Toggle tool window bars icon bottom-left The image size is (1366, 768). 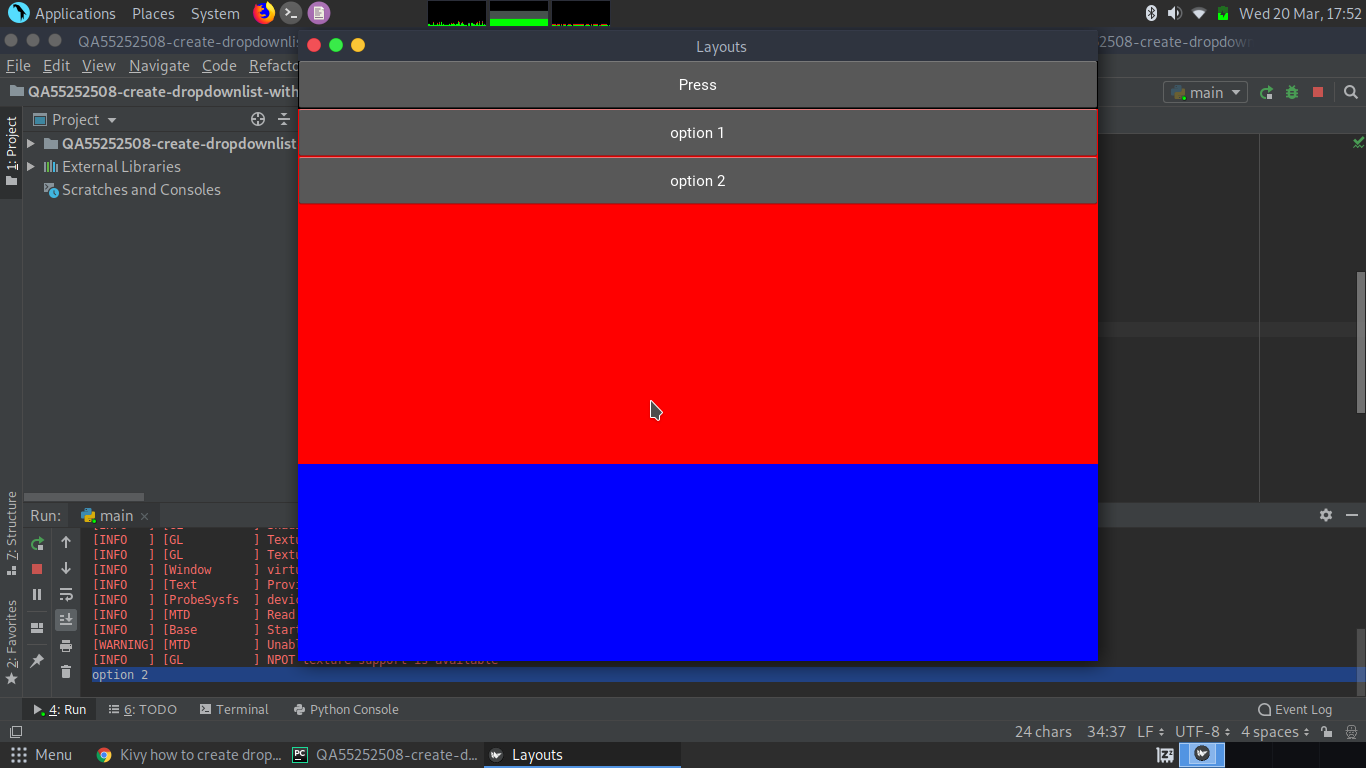[16, 732]
